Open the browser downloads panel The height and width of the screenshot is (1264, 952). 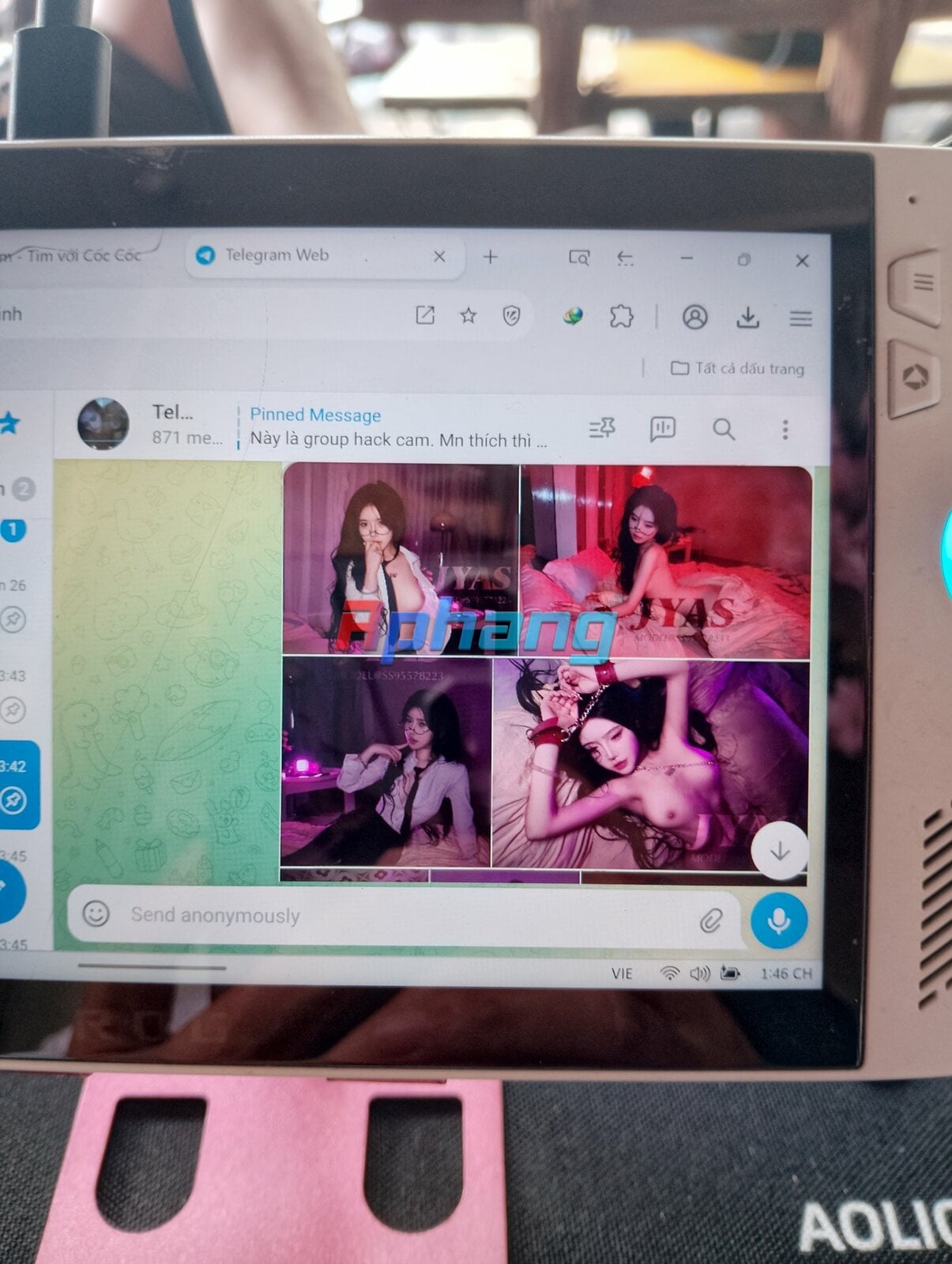pos(747,318)
